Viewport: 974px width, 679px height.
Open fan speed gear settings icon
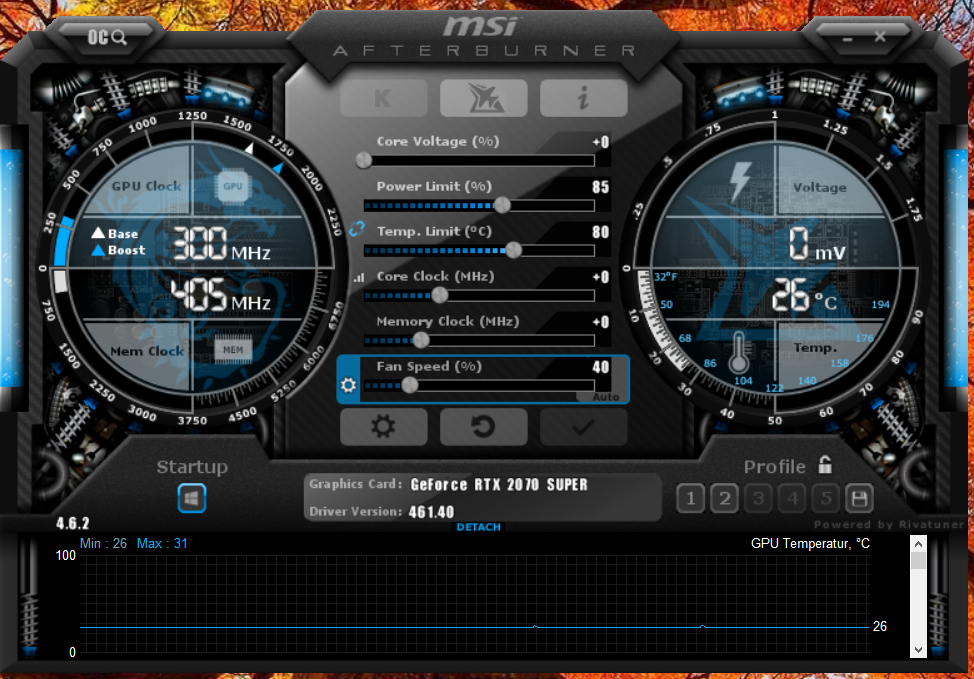348,385
